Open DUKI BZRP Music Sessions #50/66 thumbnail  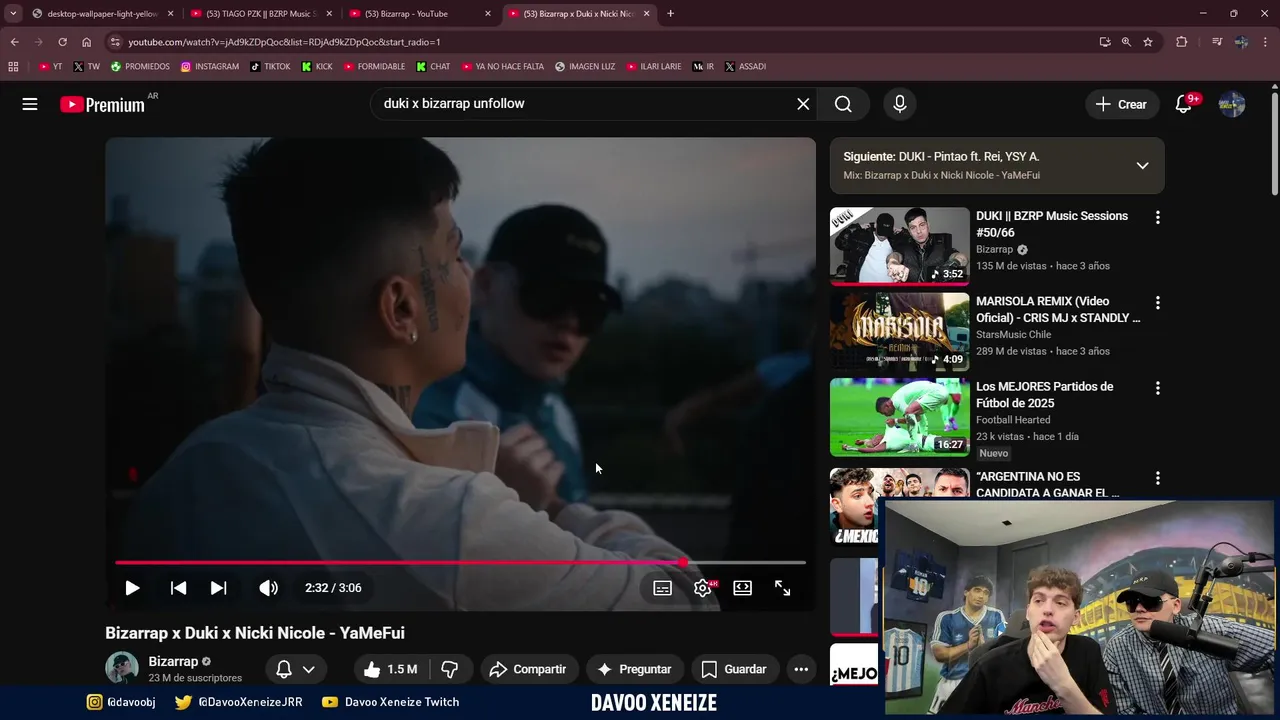pyautogui.click(x=900, y=246)
